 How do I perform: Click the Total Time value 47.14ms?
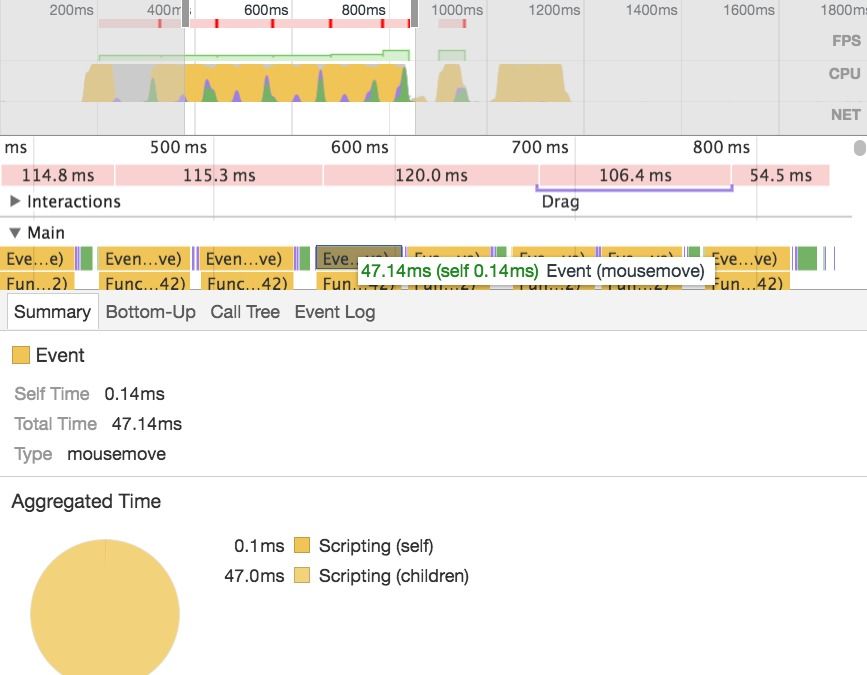147,424
